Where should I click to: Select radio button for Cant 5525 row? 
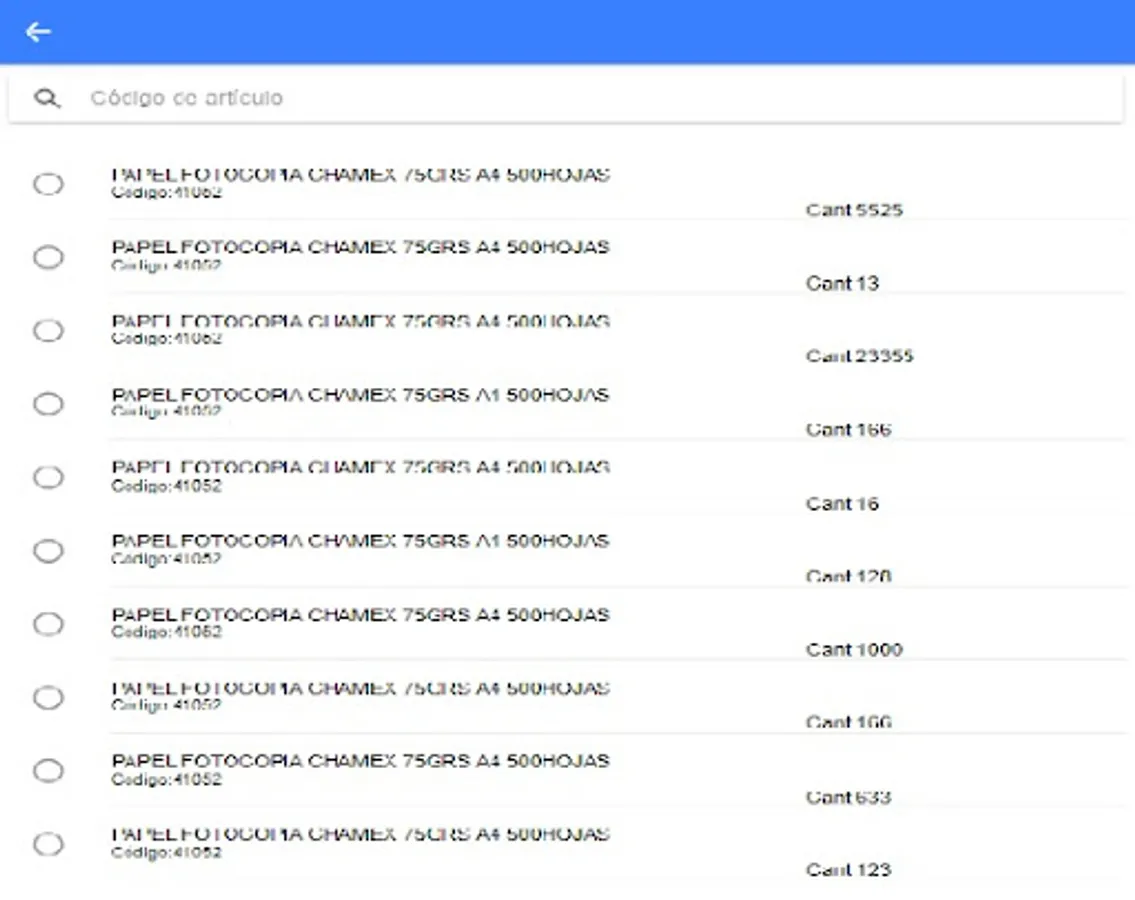tap(48, 184)
